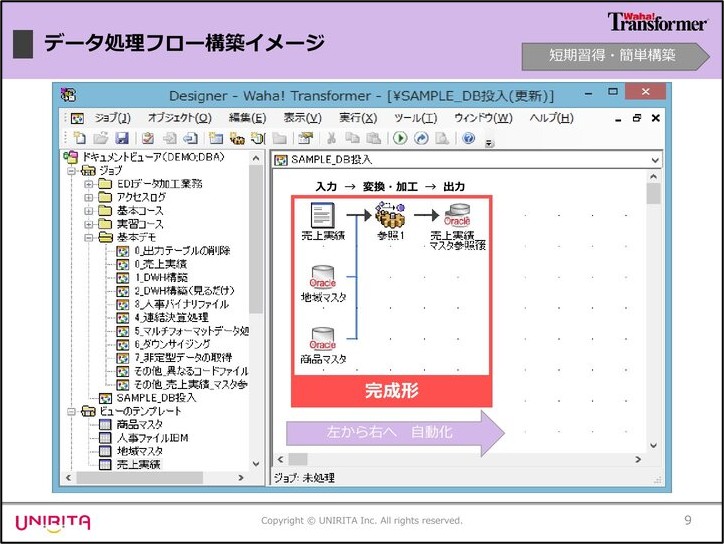Run the job with green play icon

400,138
